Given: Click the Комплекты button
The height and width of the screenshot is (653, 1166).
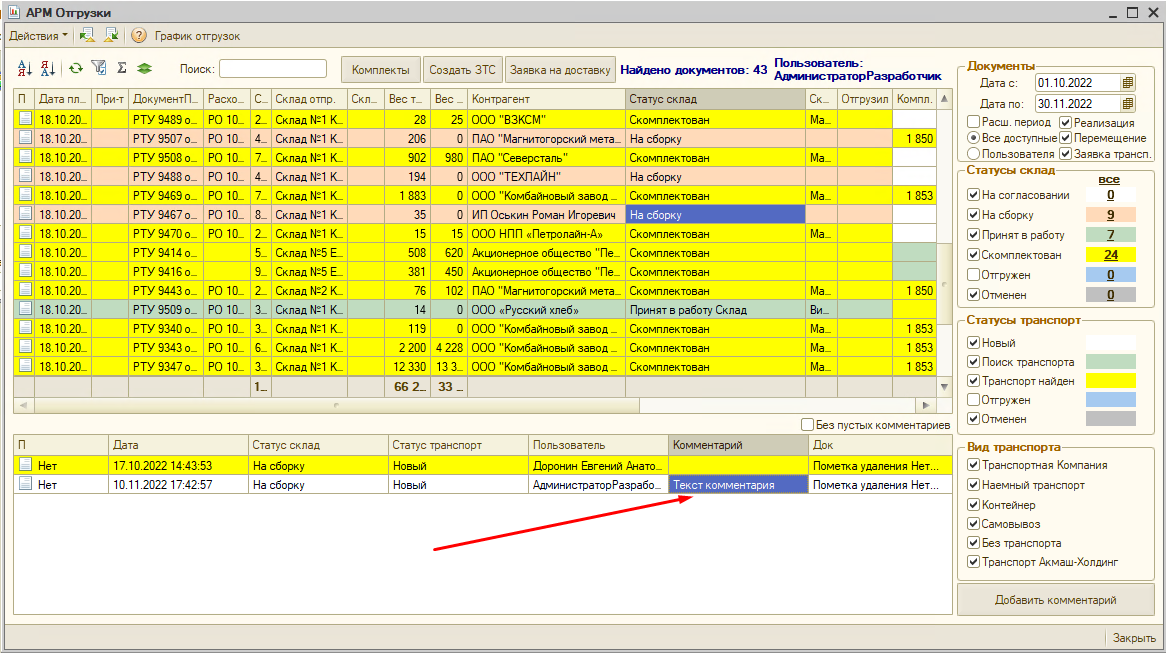Looking at the screenshot, I should click(x=381, y=70).
